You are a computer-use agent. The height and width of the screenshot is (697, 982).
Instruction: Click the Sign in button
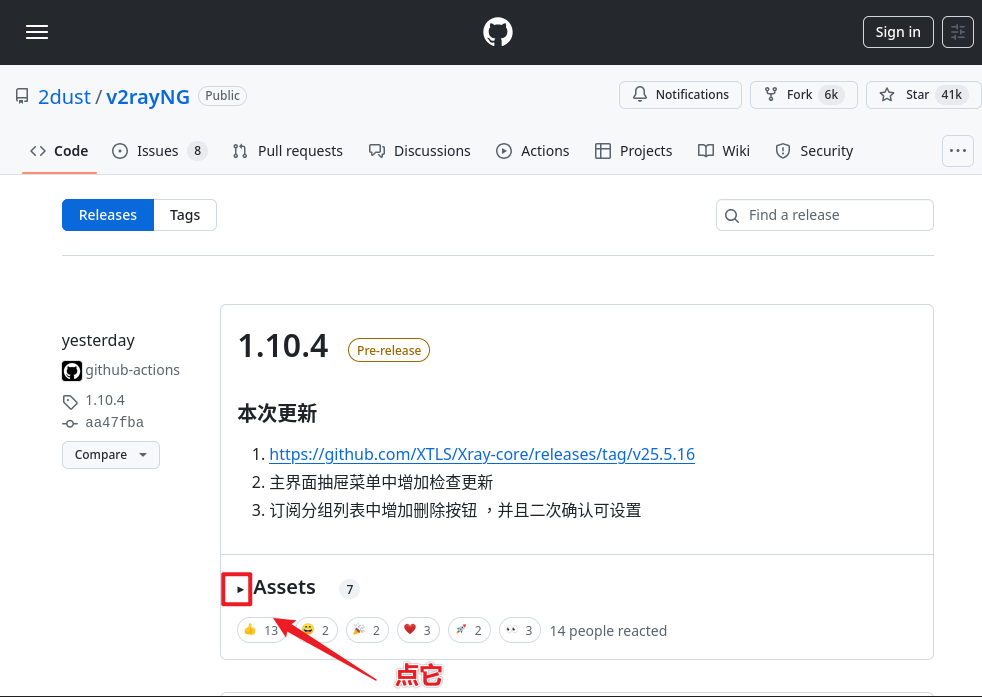pyautogui.click(x=897, y=32)
